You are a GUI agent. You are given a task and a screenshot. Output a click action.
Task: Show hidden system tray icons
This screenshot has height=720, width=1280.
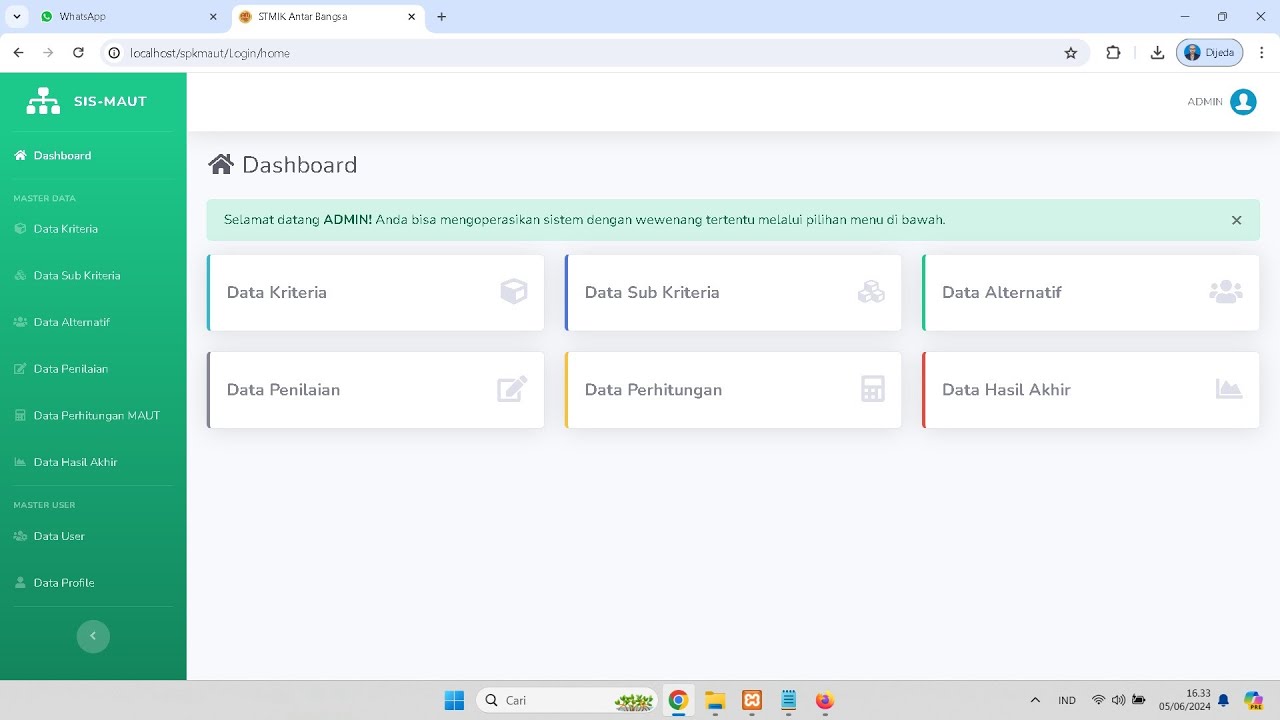click(x=1035, y=700)
